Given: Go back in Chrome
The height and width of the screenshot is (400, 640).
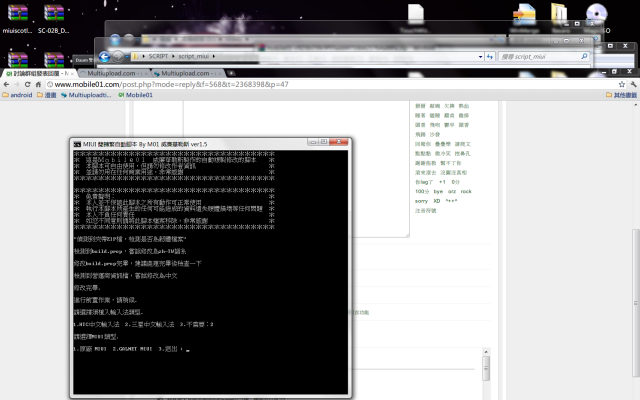Looking at the screenshot, I should pos(6,84).
